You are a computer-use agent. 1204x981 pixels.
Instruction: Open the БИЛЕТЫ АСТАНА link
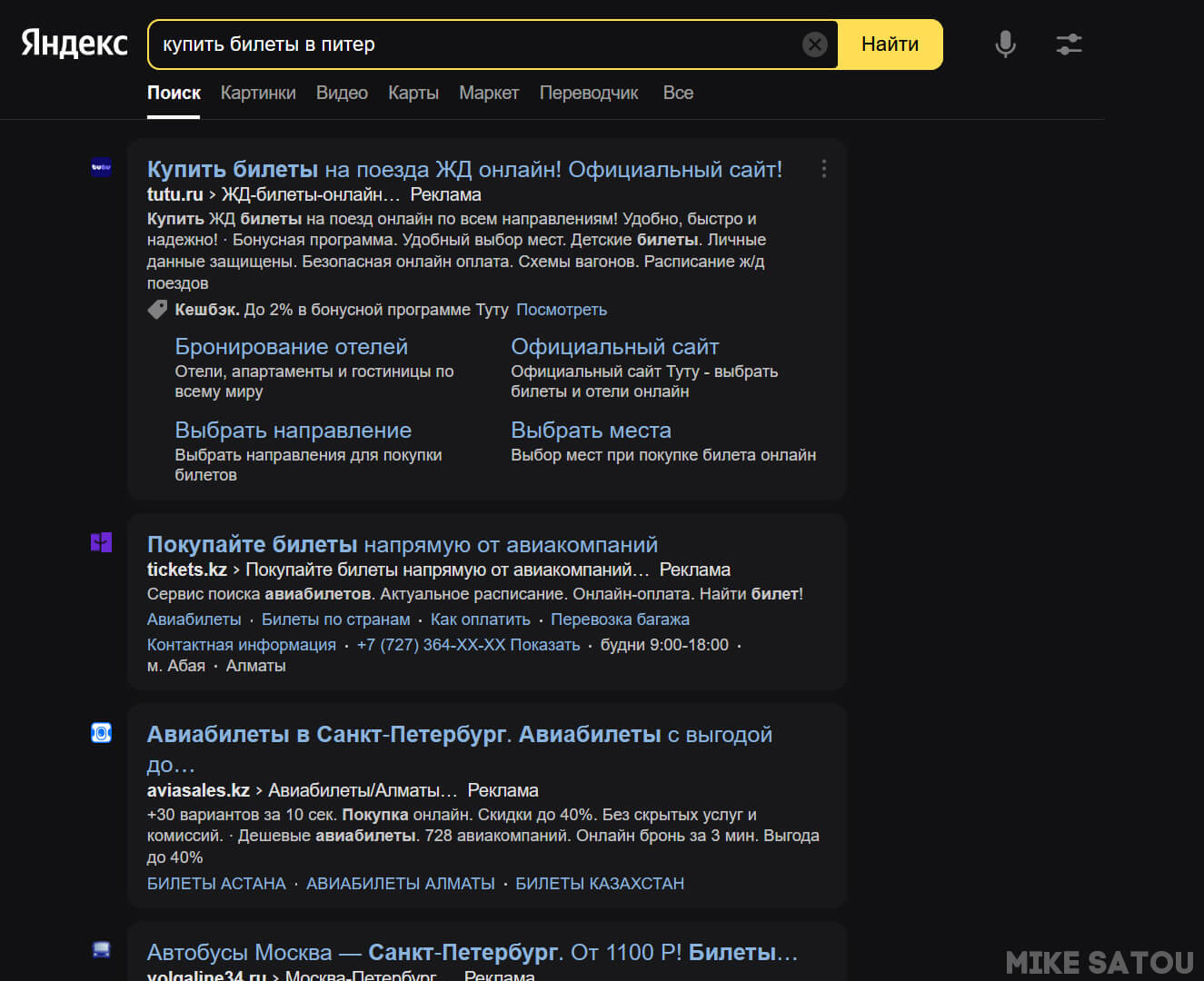(216, 884)
